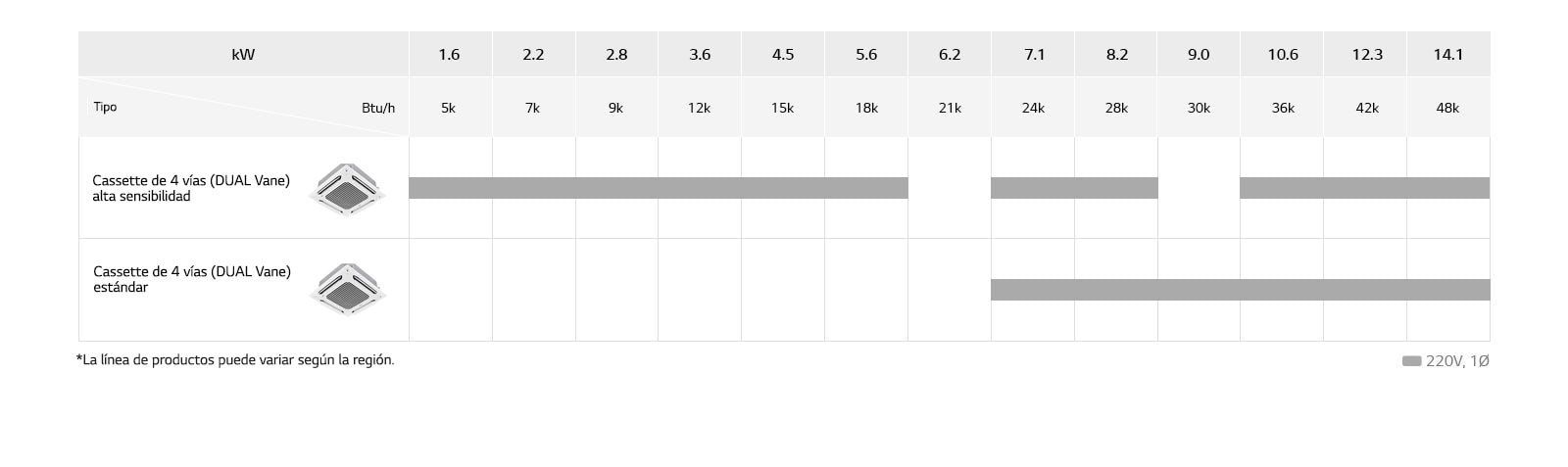Click the Tipo label in header
This screenshot has width=1568, height=467.
coord(105,107)
